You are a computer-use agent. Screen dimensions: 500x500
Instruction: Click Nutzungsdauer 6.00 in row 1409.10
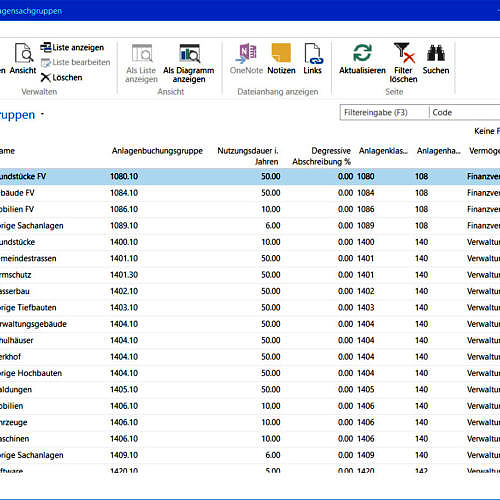tap(273, 455)
